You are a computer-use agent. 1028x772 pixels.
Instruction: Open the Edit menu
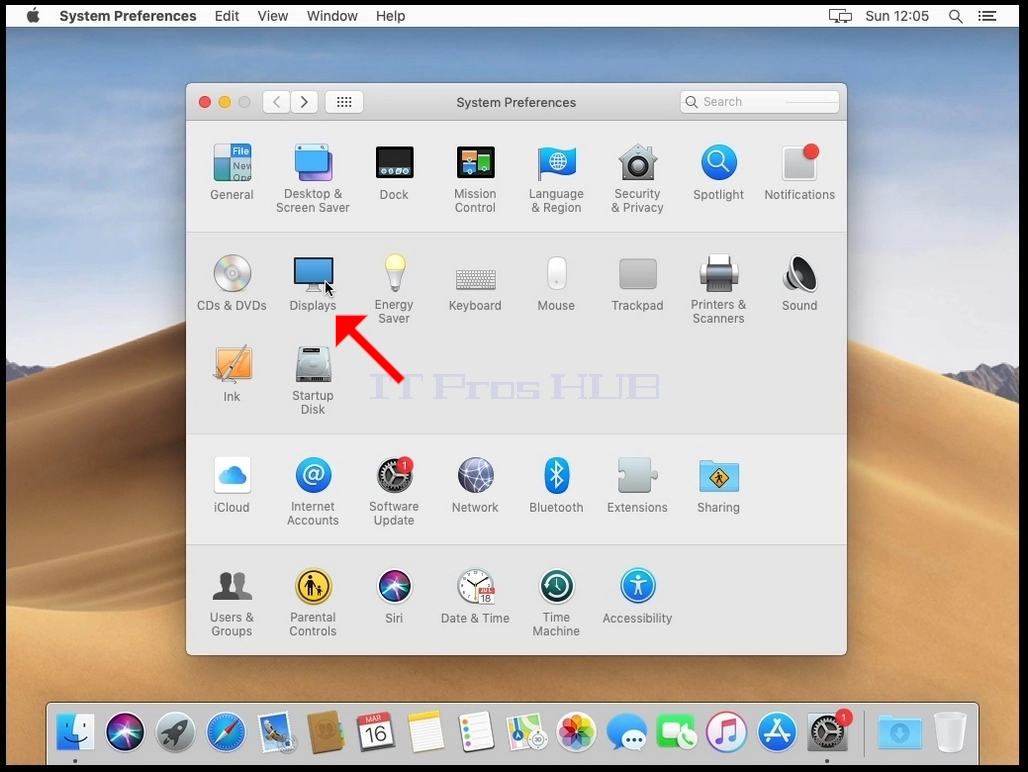[227, 16]
